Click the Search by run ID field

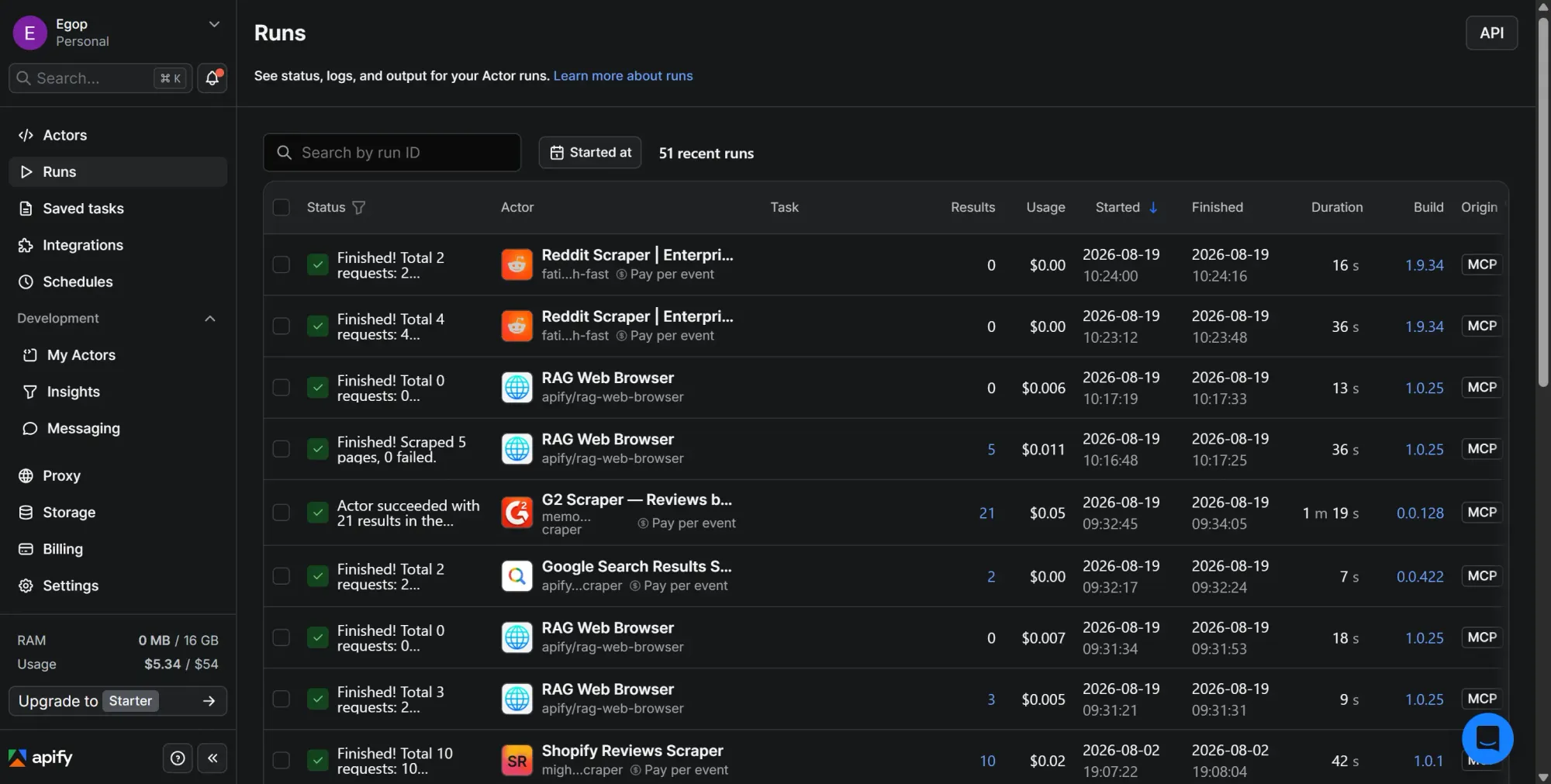pos(392,153)
